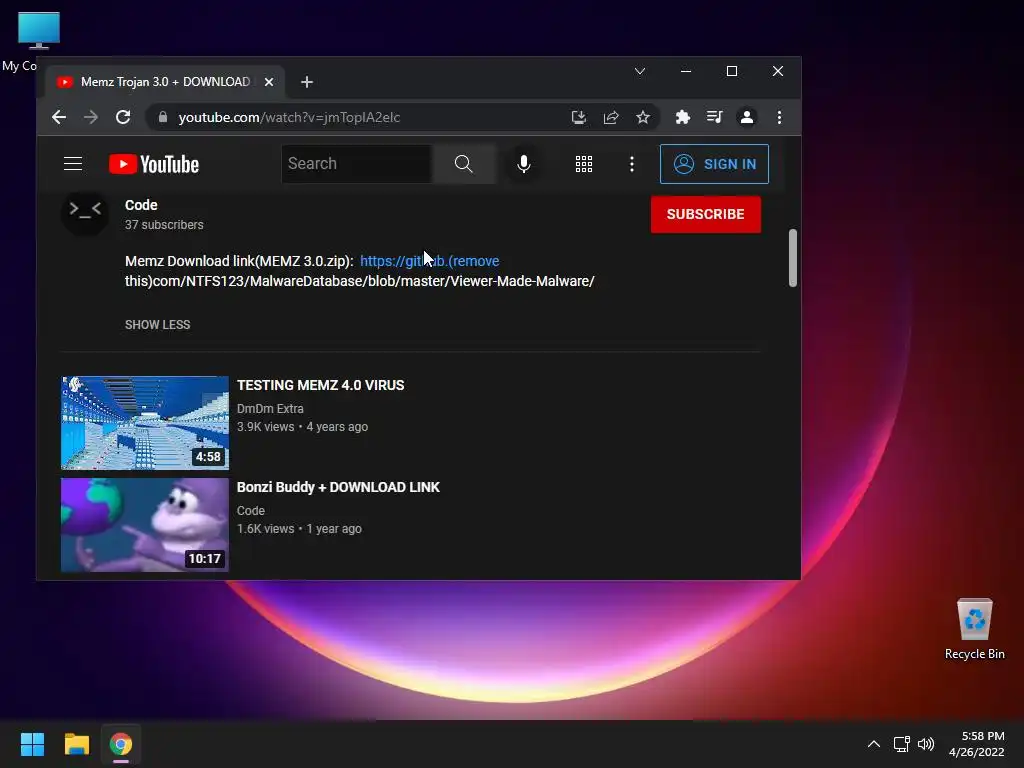Click the page vertical scrollbar thumb
1024x768 pixels.
click(x=793, y=257)
